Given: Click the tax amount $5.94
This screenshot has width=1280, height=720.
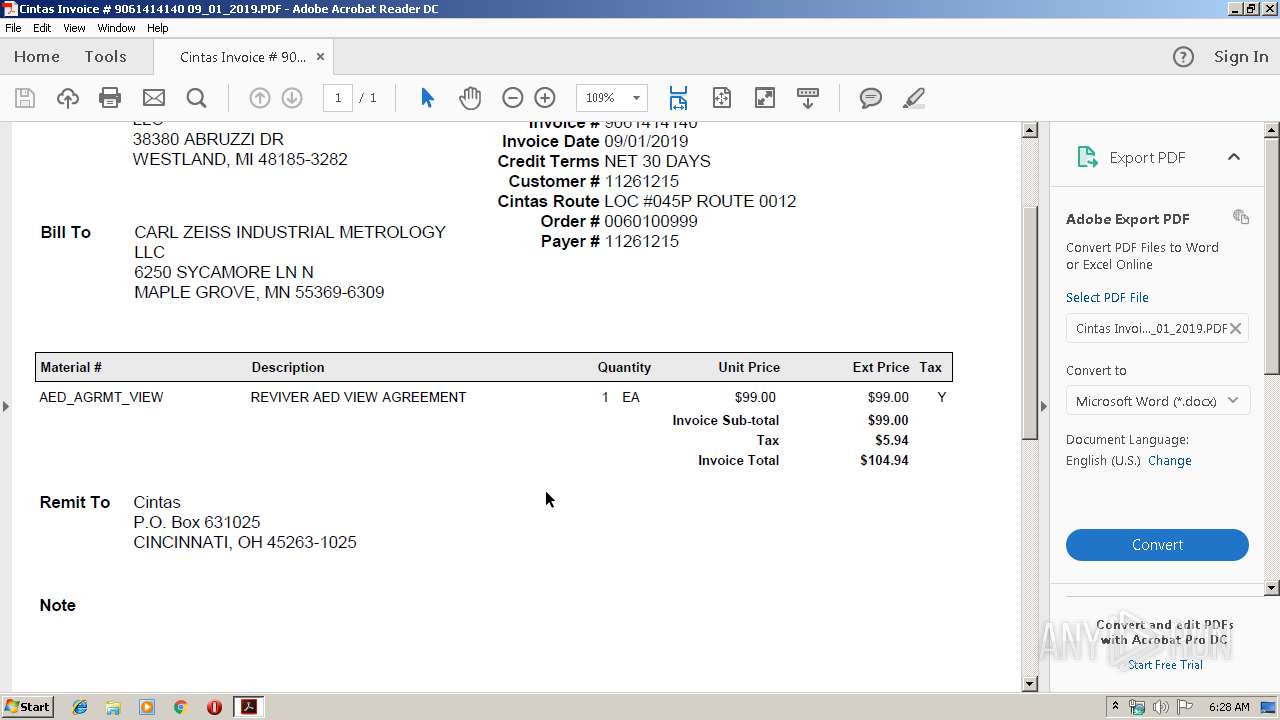Looking at the screenshot, I should click(x=891, y=441).
